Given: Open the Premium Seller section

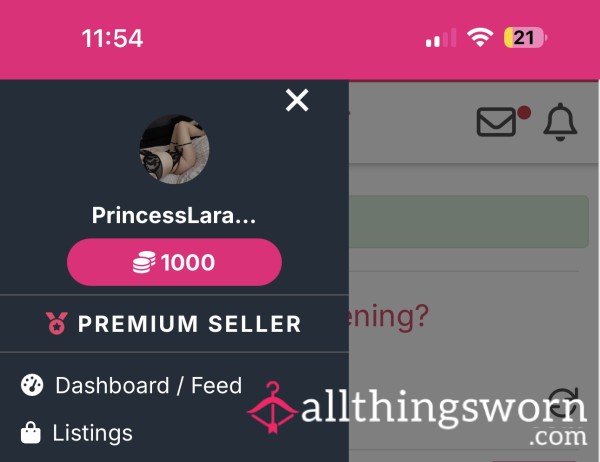Looking at the screenshot, I should coord(174,324).
